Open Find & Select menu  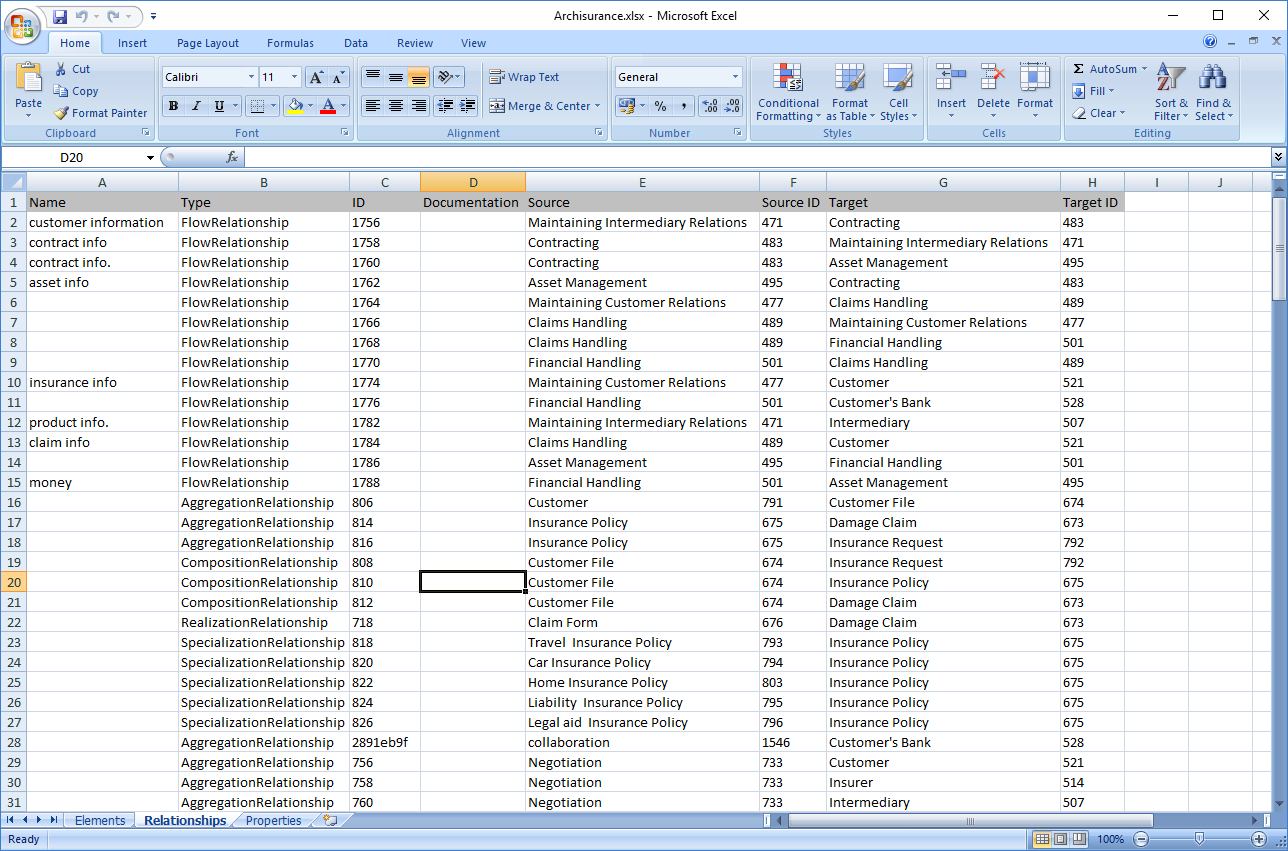1214,92
